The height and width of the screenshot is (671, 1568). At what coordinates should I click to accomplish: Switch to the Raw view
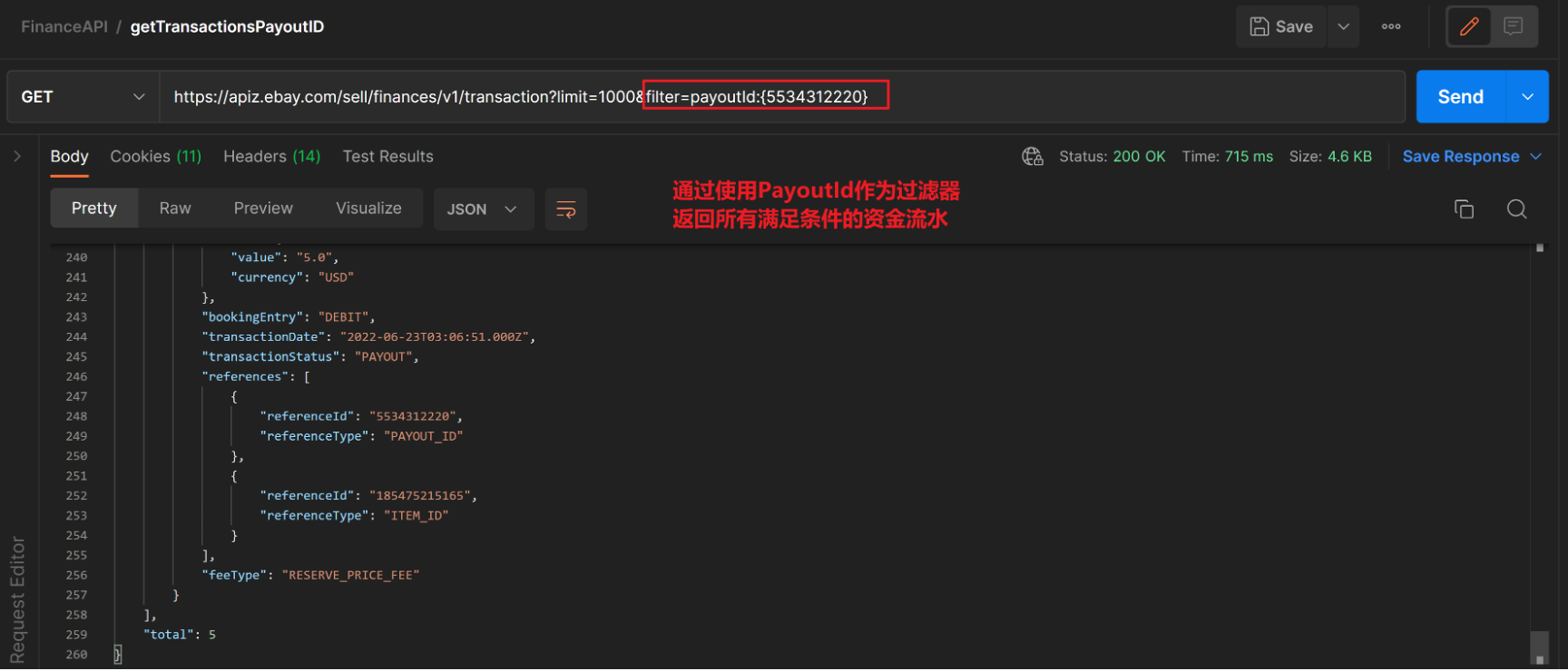click(x=175, y=209)
